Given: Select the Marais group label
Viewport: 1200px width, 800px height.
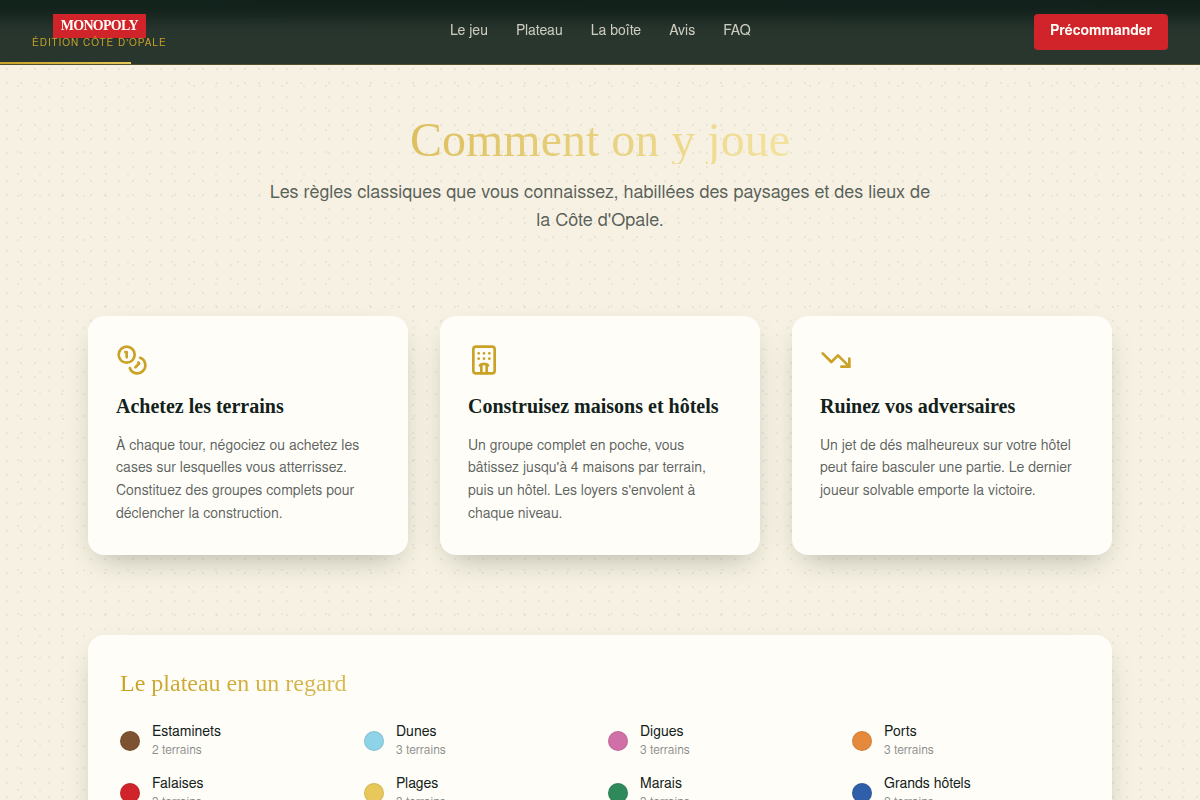Looking at the screenshot, I should (x=661, y=783).
